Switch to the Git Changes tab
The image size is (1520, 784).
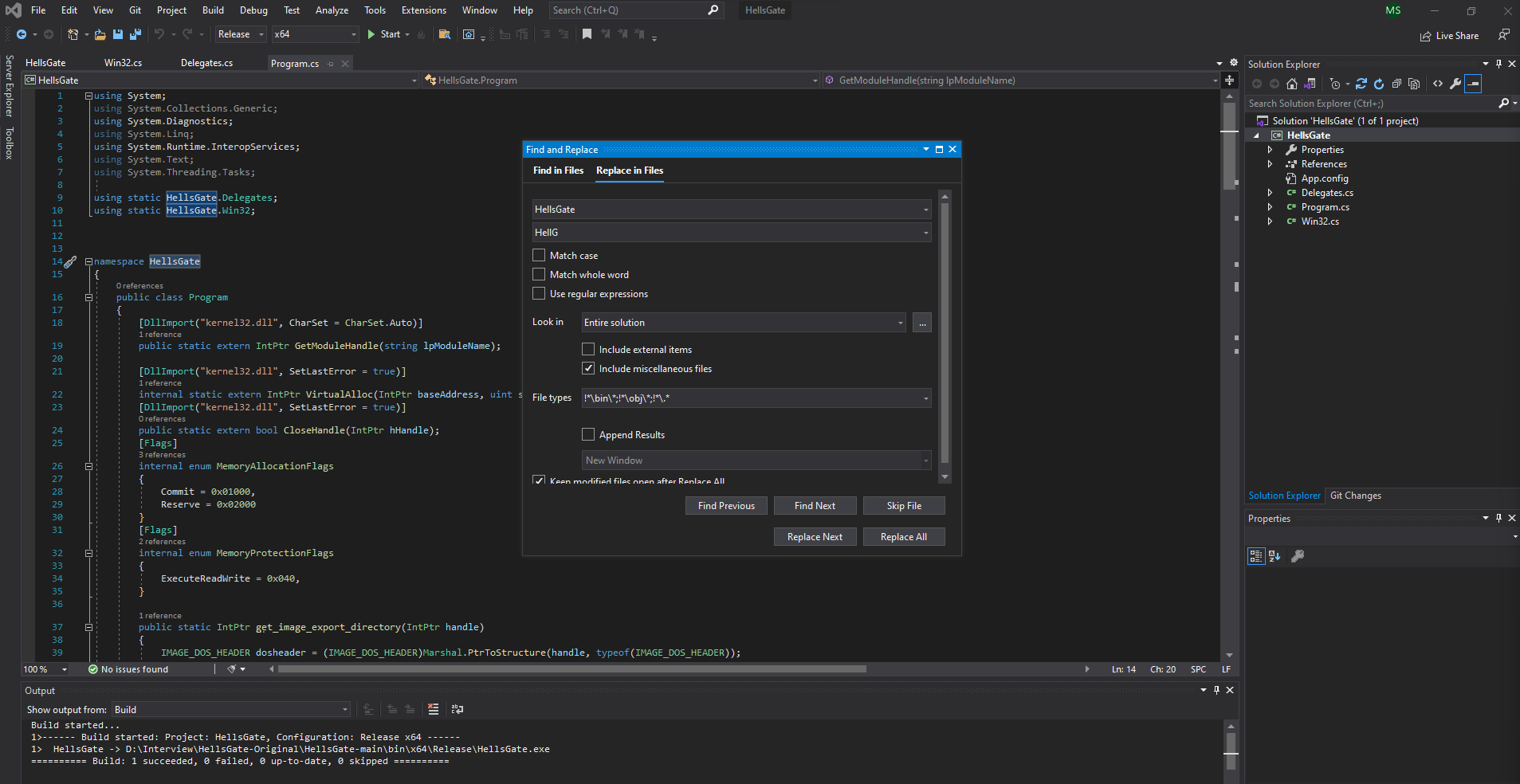tap(1355, 496)
